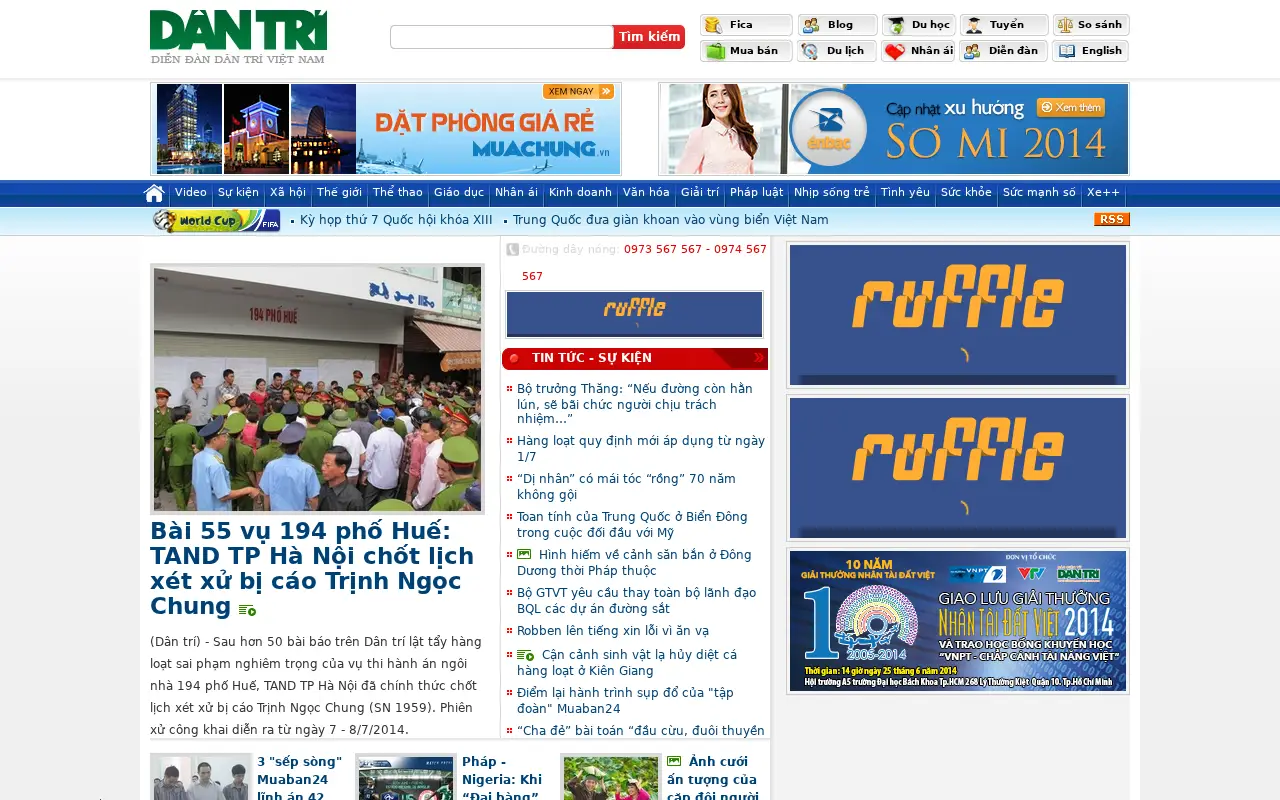Screen dimensions: 1280x800
Task: Select the Thể thao menu item
Action: click(x=398, y=192)
